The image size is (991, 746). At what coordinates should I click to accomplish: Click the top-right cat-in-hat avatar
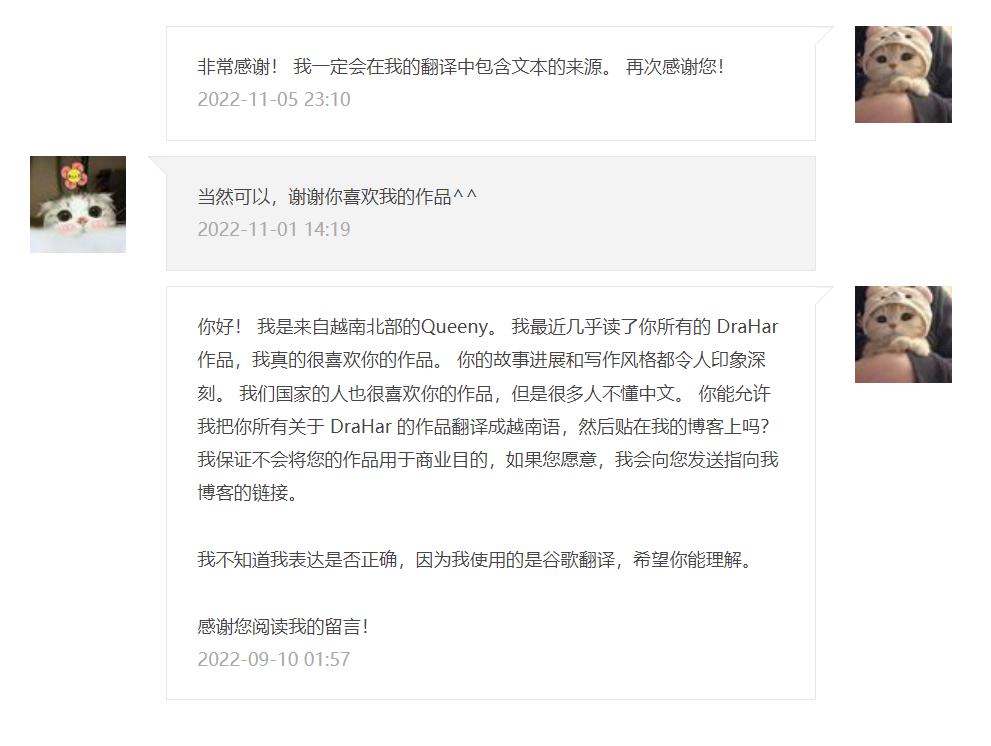coord(903,75)
